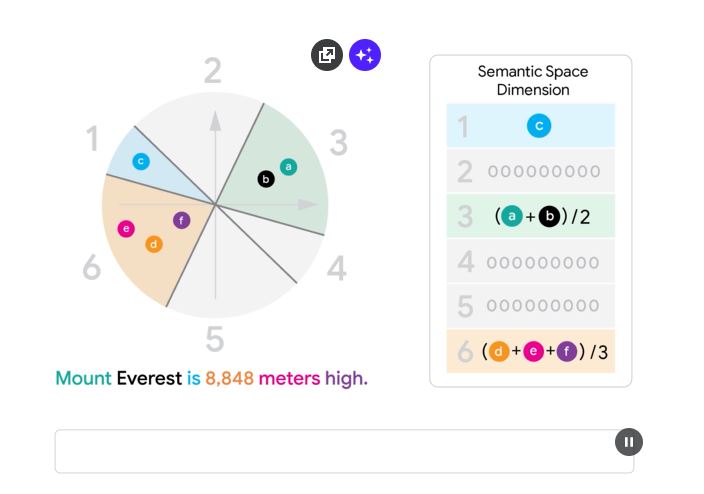The height and width of the screenshot is (494, 704).
Task: Click the purple sparkle AI icon
Action: click(365, 55)
